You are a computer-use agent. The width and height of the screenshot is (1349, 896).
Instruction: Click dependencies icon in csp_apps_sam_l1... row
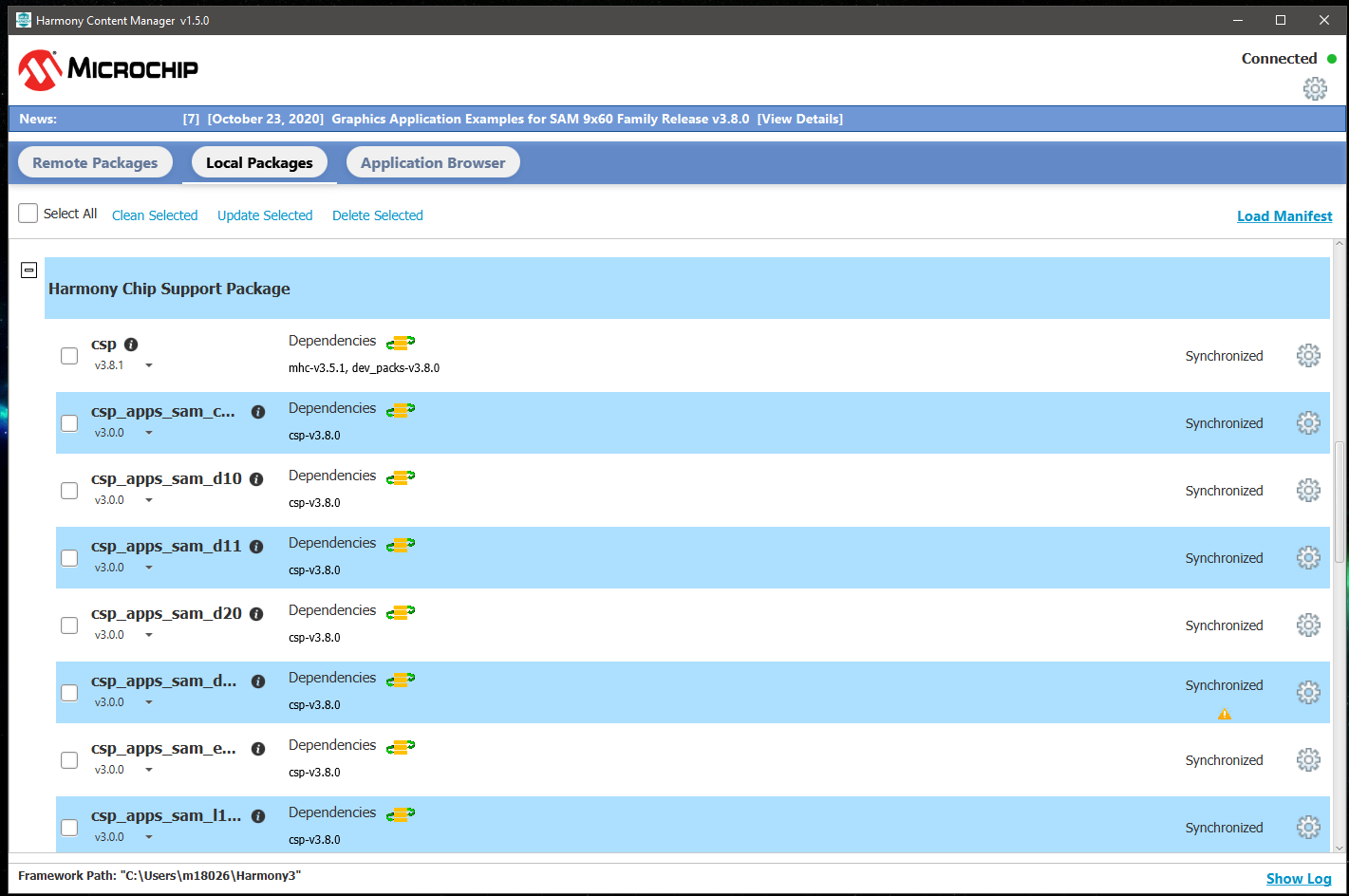[401, 813]
